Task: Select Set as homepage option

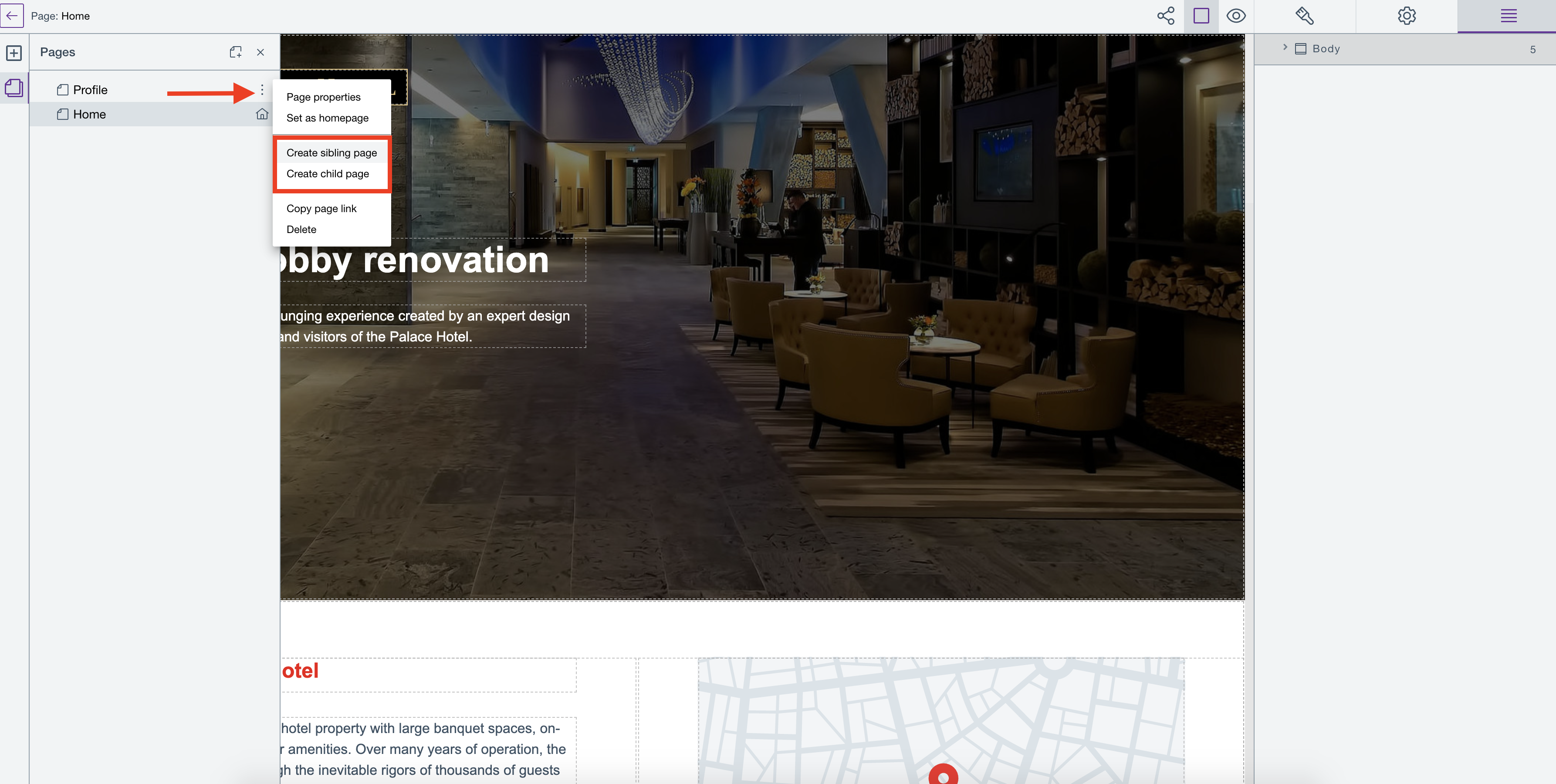Action: 327,118
